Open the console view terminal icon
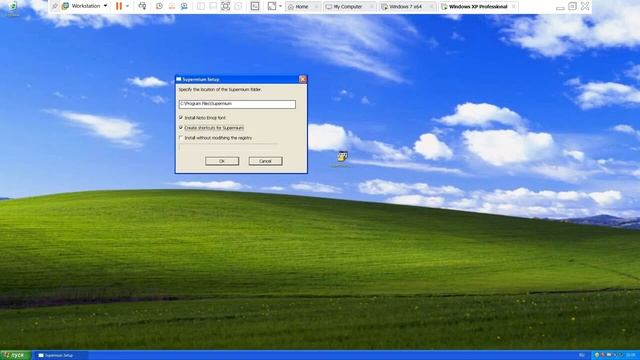 point(255,6)
